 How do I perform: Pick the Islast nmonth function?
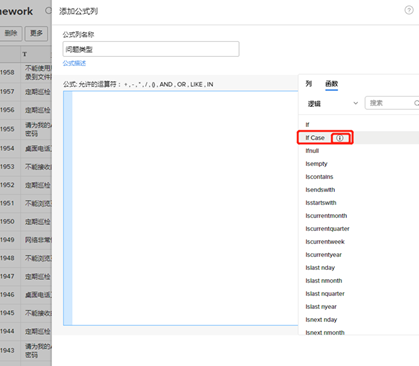324,281
